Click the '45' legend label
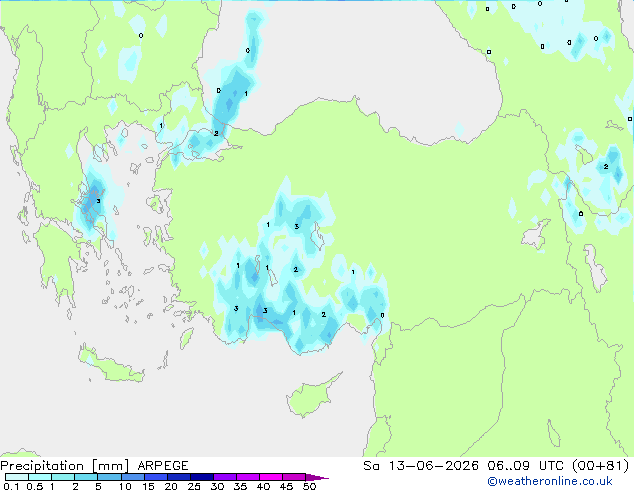This screenshot has height=490, width=634. click(x=286, y=486)
